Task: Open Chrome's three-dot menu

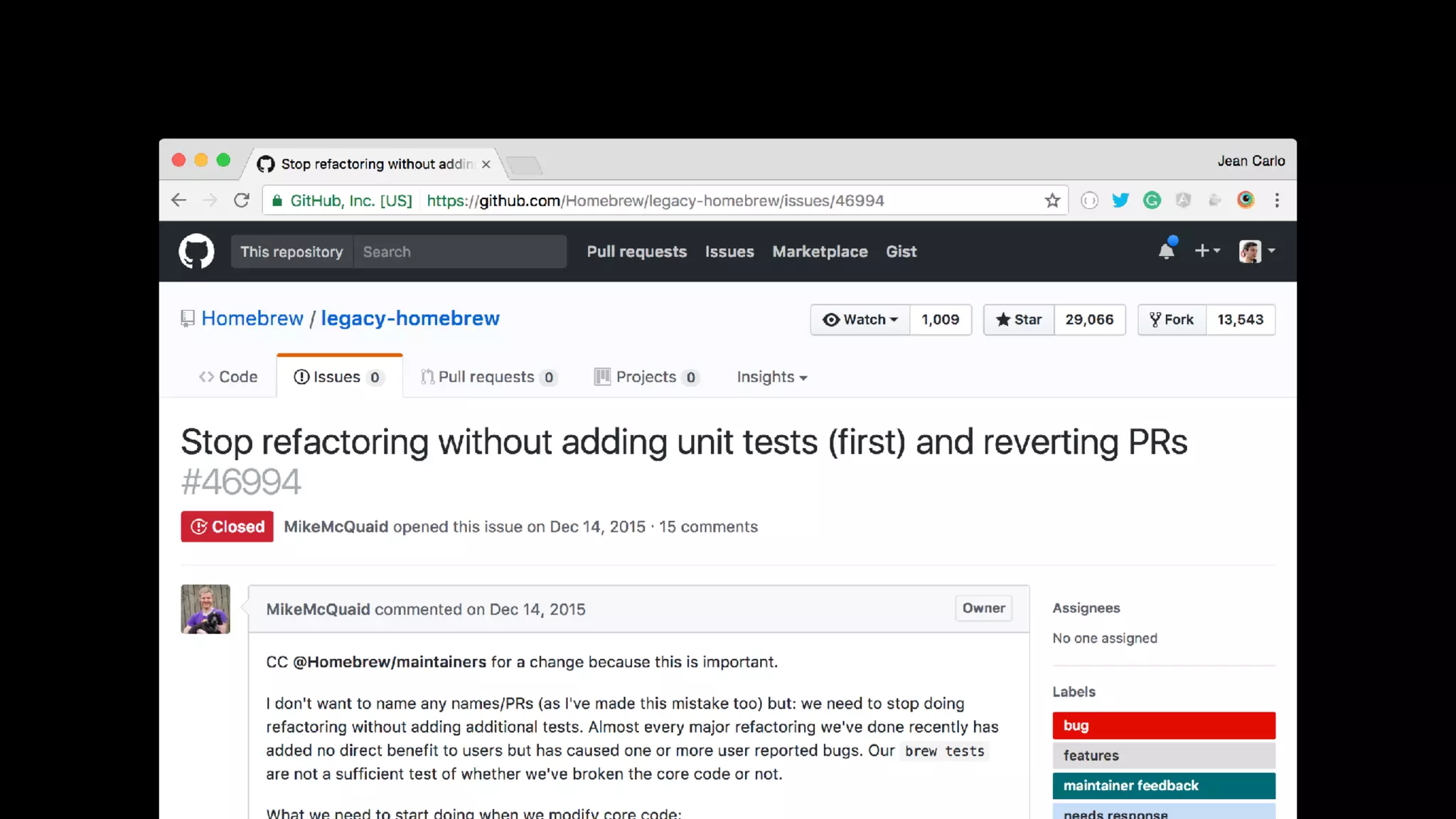Action: pyautogui.click(x=1277, y=200)
